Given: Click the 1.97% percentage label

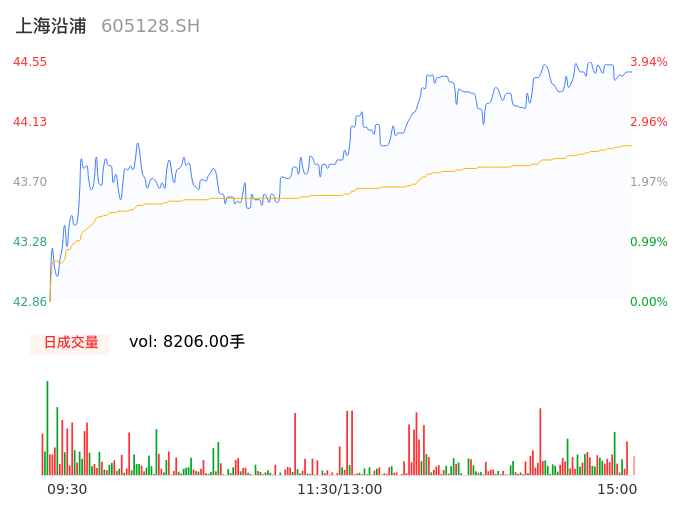Looking at the screenshot, I should [648, 182].
